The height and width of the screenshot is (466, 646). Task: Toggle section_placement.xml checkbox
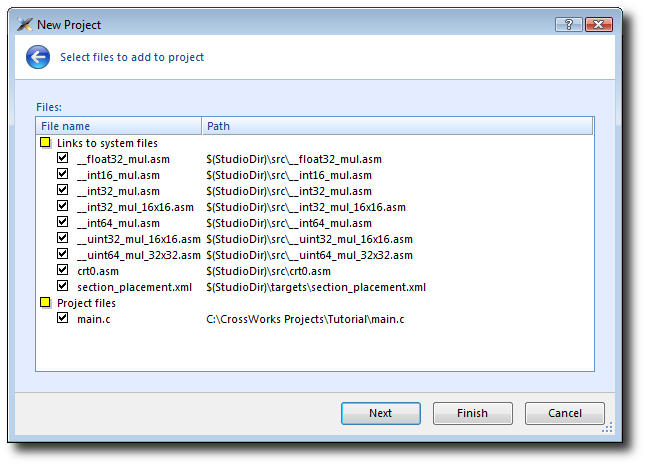pyautogui.click(x=63, y=287)
